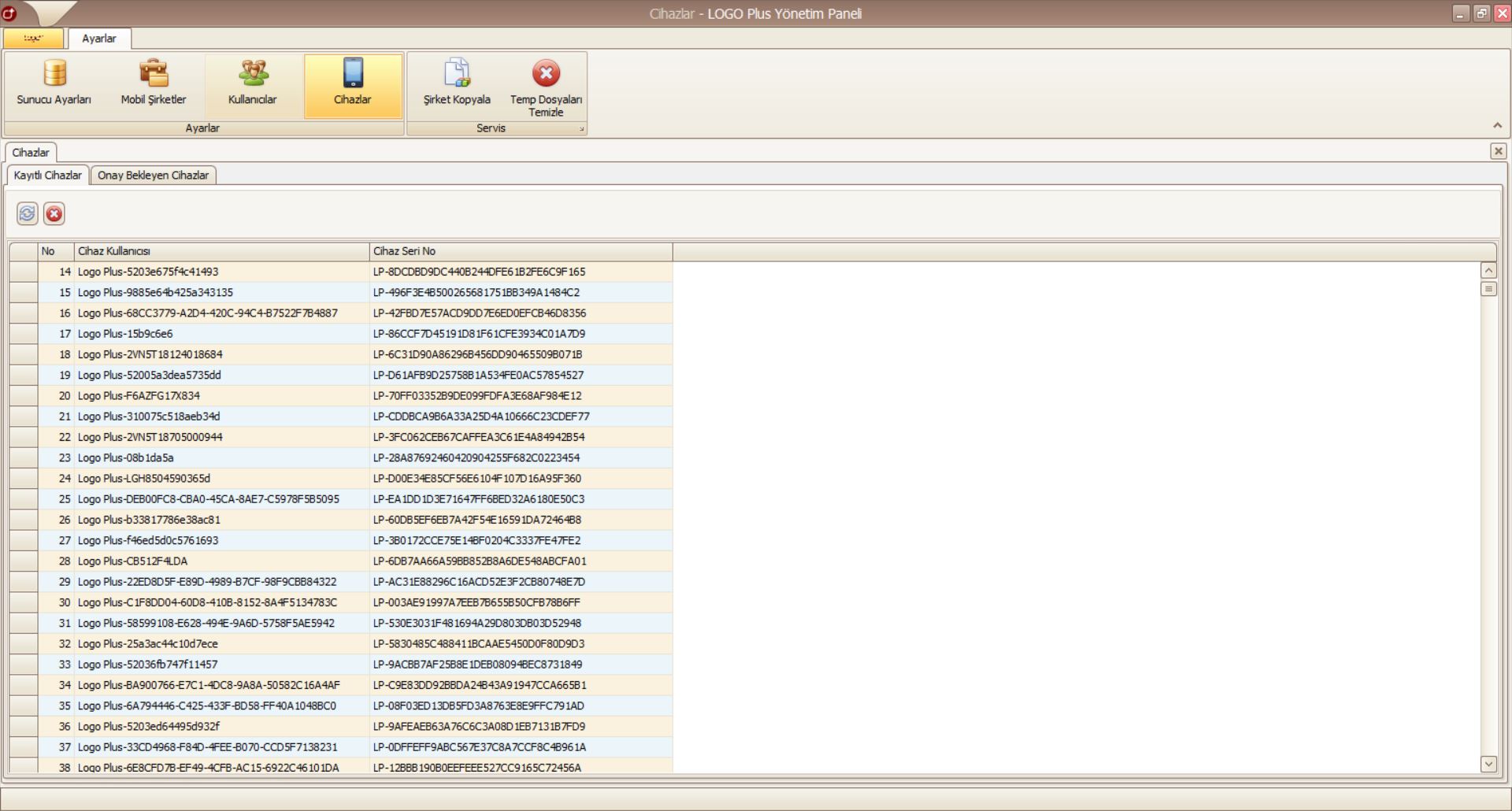This screenshot has height=811, width=1512.
Task: Open the Kullanıcılar users section
Action: pos(253,84)
